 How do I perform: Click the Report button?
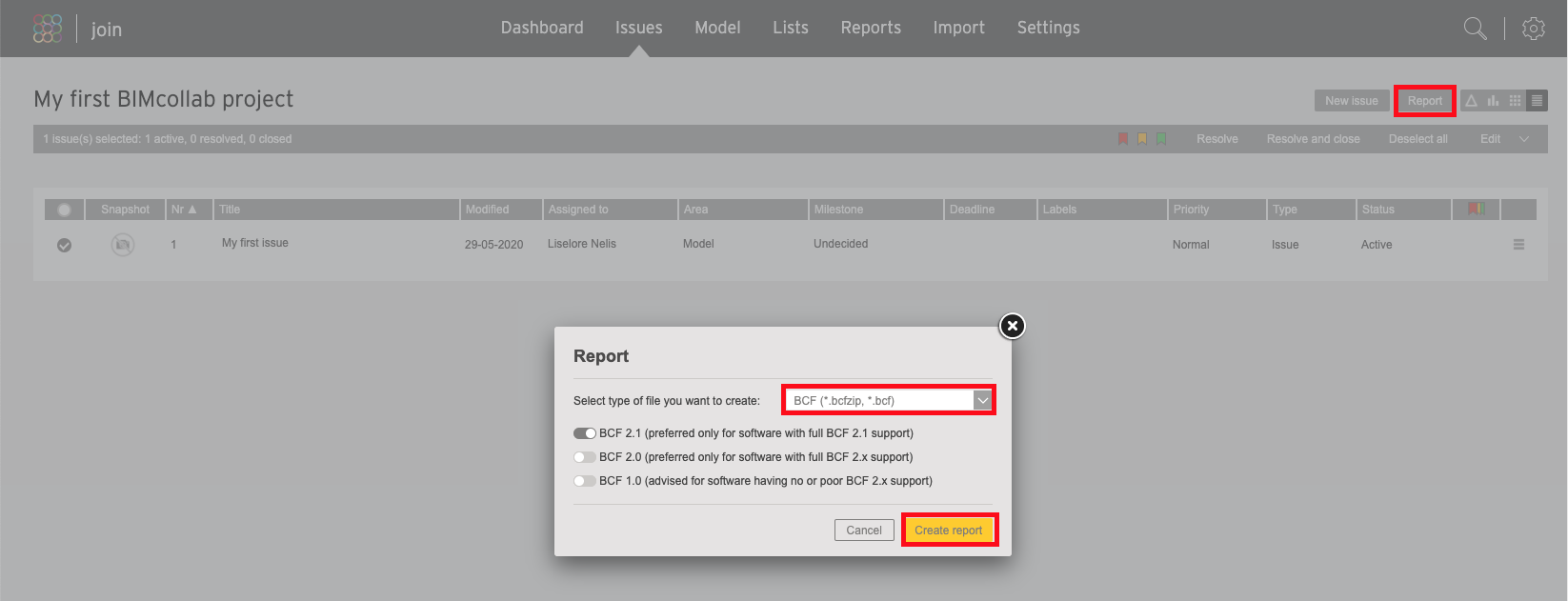point(1425,100)
